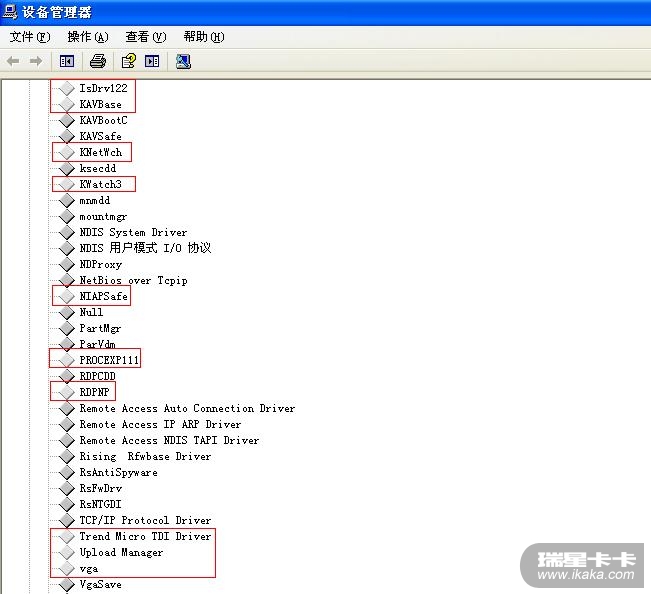Select the vga driver entry
The height and width of the screenshot is (594, 651).
click(x=89, y=569)
